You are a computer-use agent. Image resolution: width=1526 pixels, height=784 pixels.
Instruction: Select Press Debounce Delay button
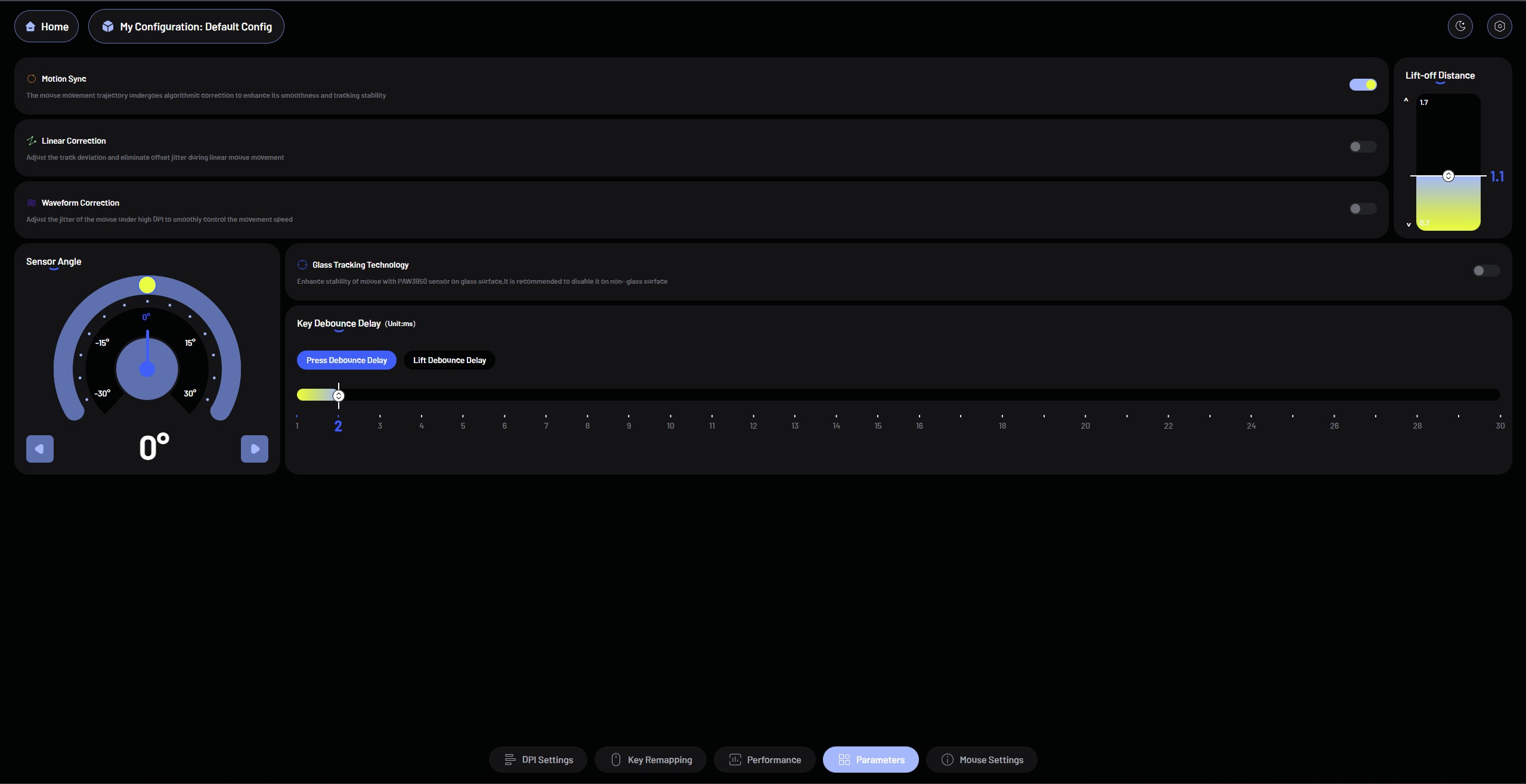click(346, 360)
